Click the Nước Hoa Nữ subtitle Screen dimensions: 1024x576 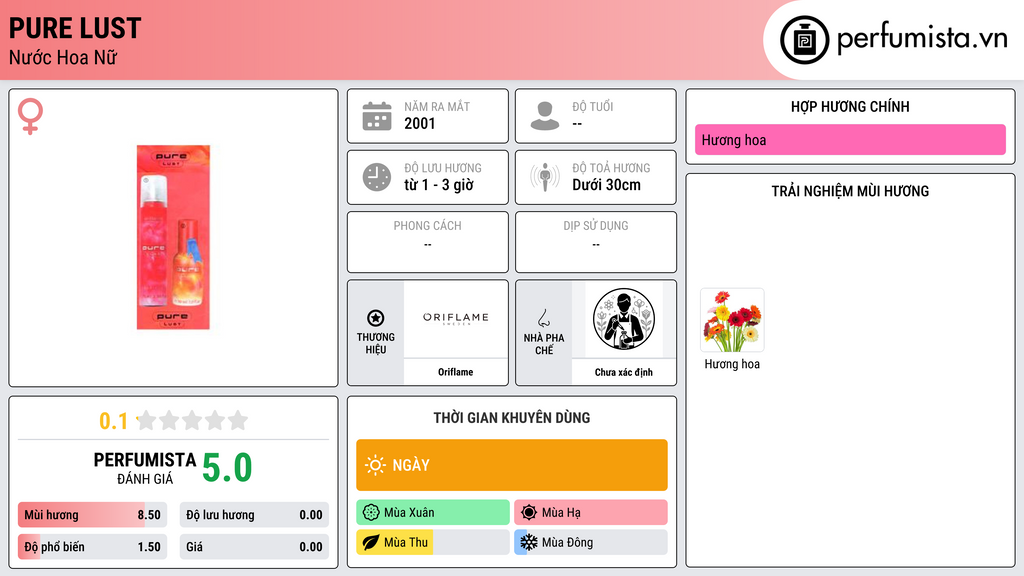tap(63, 57)
